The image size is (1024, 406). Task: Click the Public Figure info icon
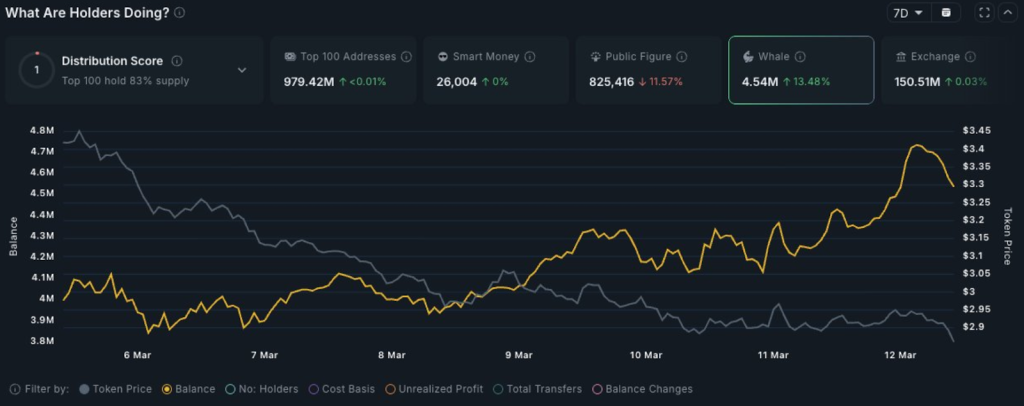(682, 57)
